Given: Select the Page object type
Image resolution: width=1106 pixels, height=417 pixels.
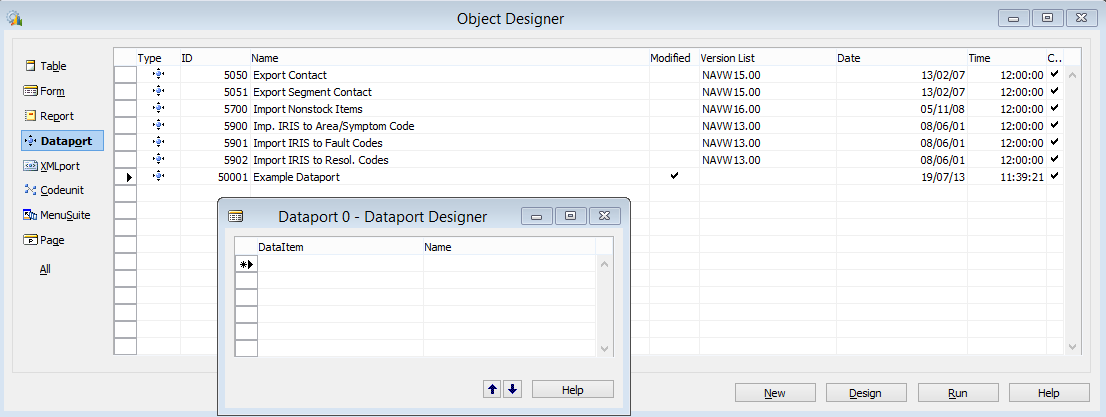Looking at the screenshot, I should [44, 240].
